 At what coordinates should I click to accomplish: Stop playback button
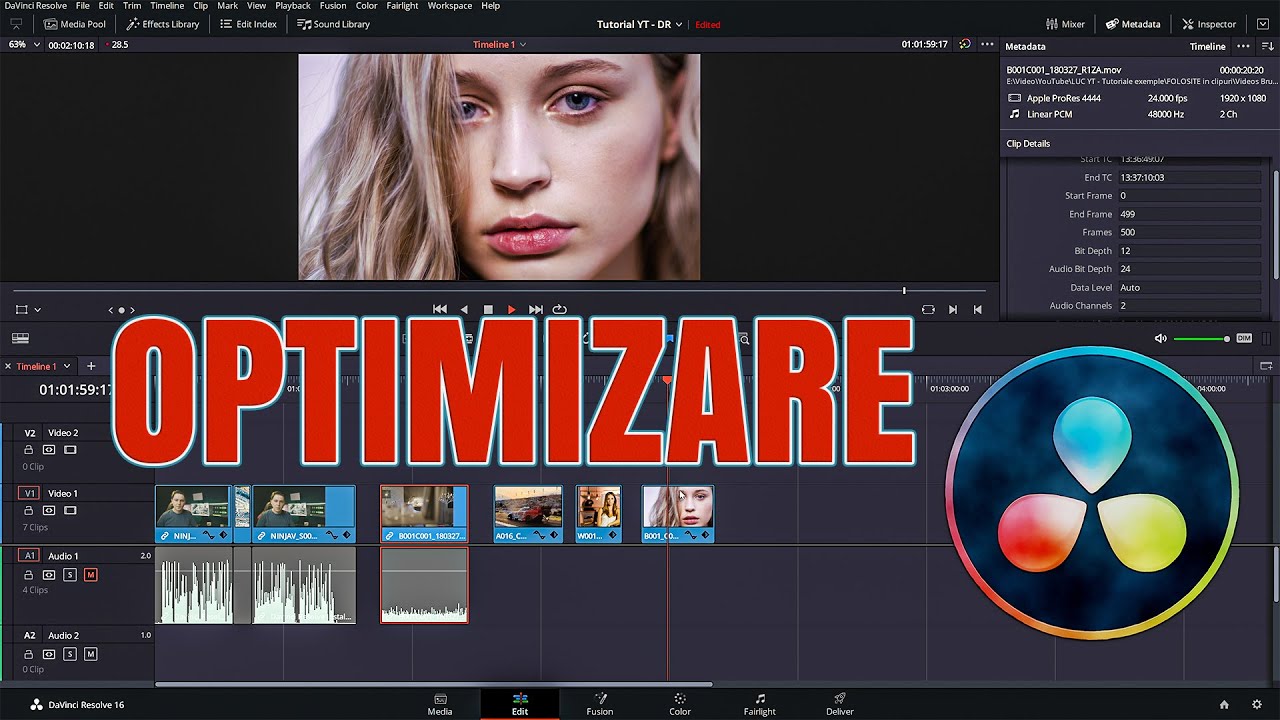coord(488,310)
